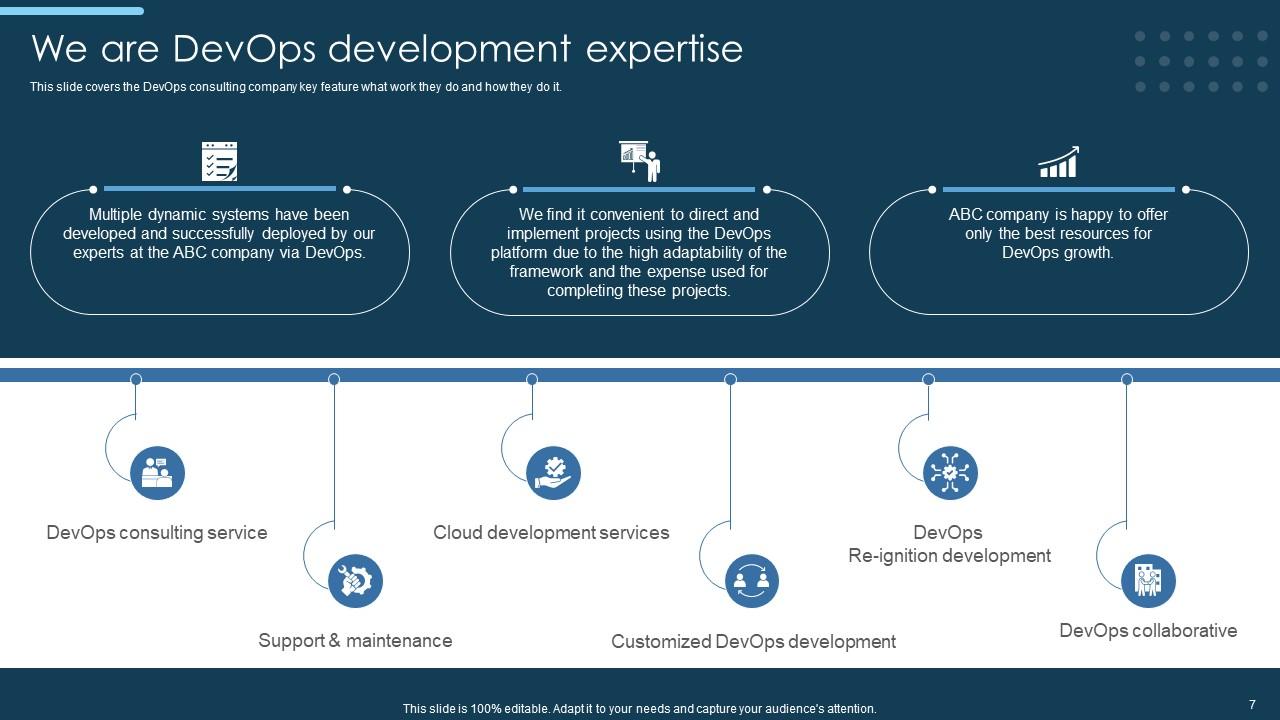Select the DevOps collaborative team icon
The height and width of the screenshot is (720, 1280).
pos(1148,580)
